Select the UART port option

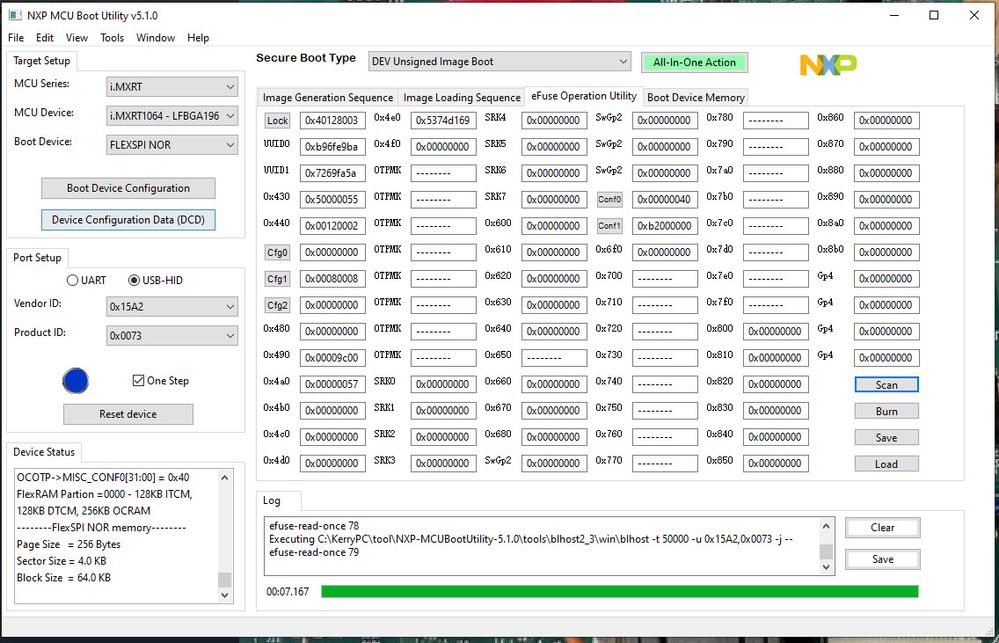(87, 280)
